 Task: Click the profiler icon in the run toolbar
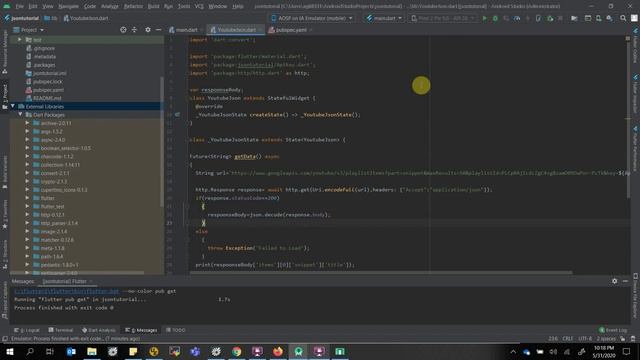tap(517, 18)
